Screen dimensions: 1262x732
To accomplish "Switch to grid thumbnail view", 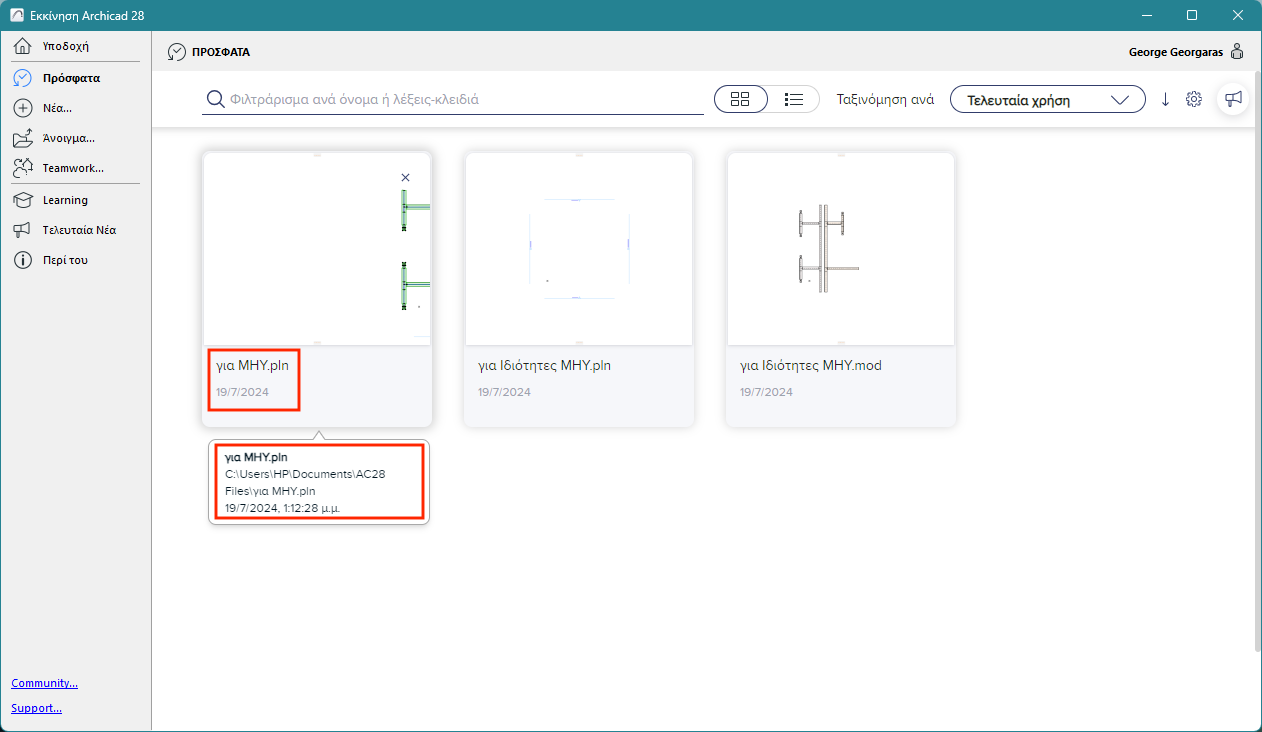I will (x=741, y=99).
